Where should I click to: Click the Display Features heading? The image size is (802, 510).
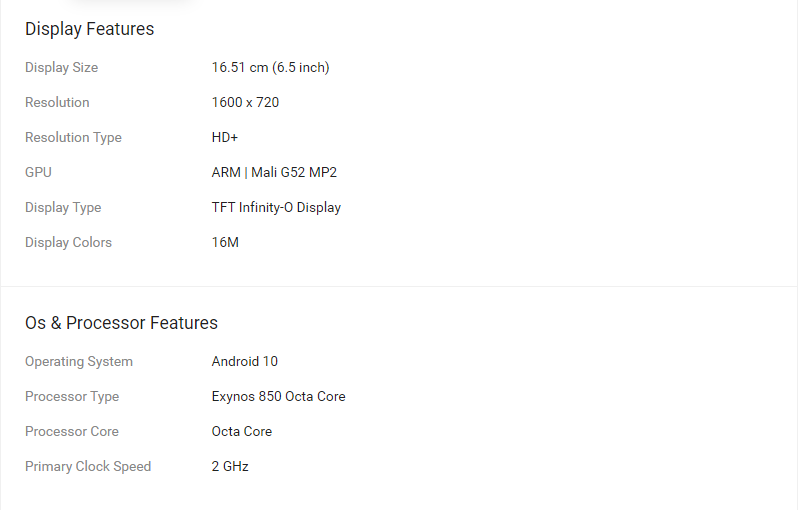[90, 29]
